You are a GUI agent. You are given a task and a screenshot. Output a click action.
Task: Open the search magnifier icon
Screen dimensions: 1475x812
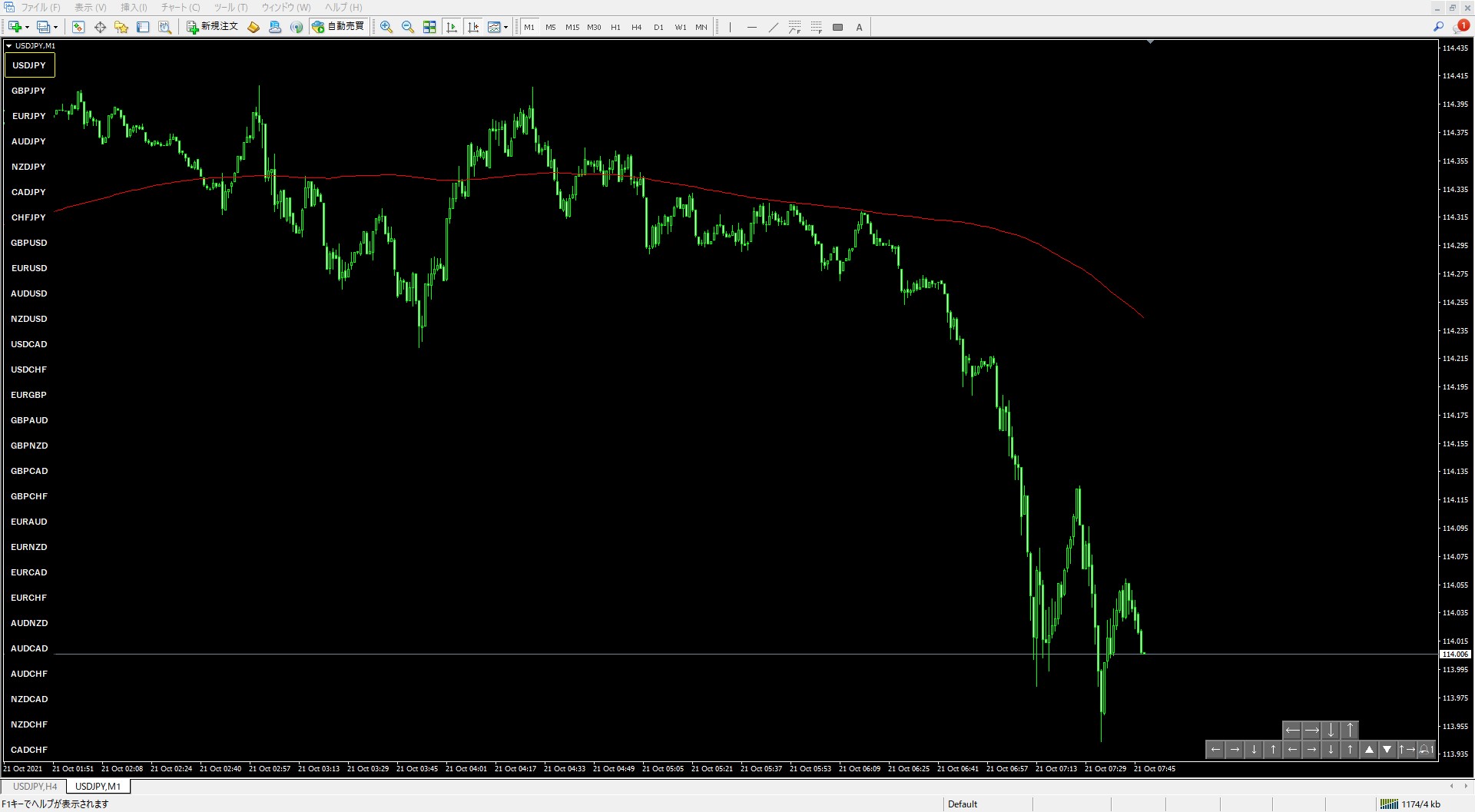tap(1438, 27)
